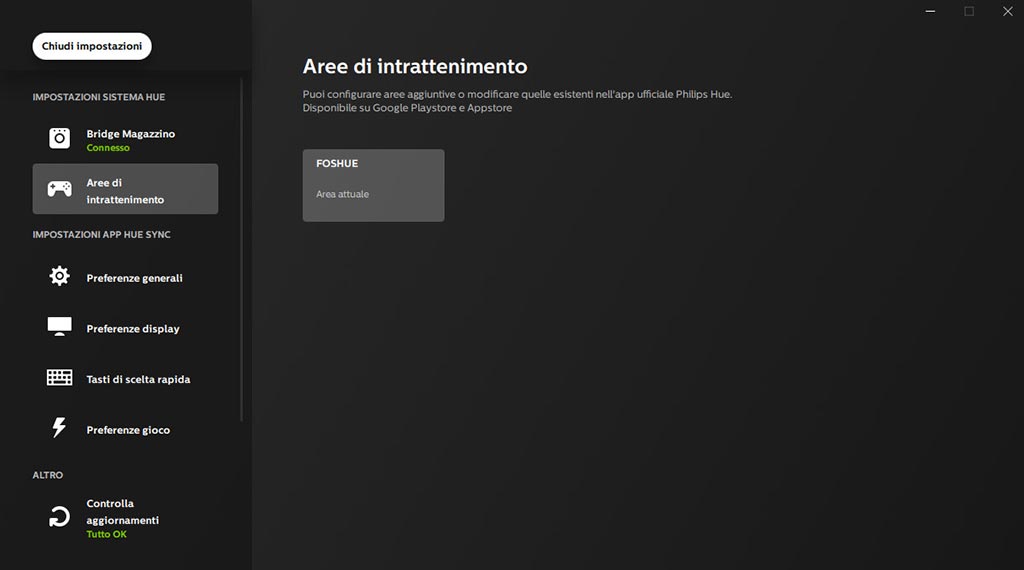1024x570 pixels.
Task: Select the gamepad icon for Aree di intrattenimento
Action: (x=59, y=189)
